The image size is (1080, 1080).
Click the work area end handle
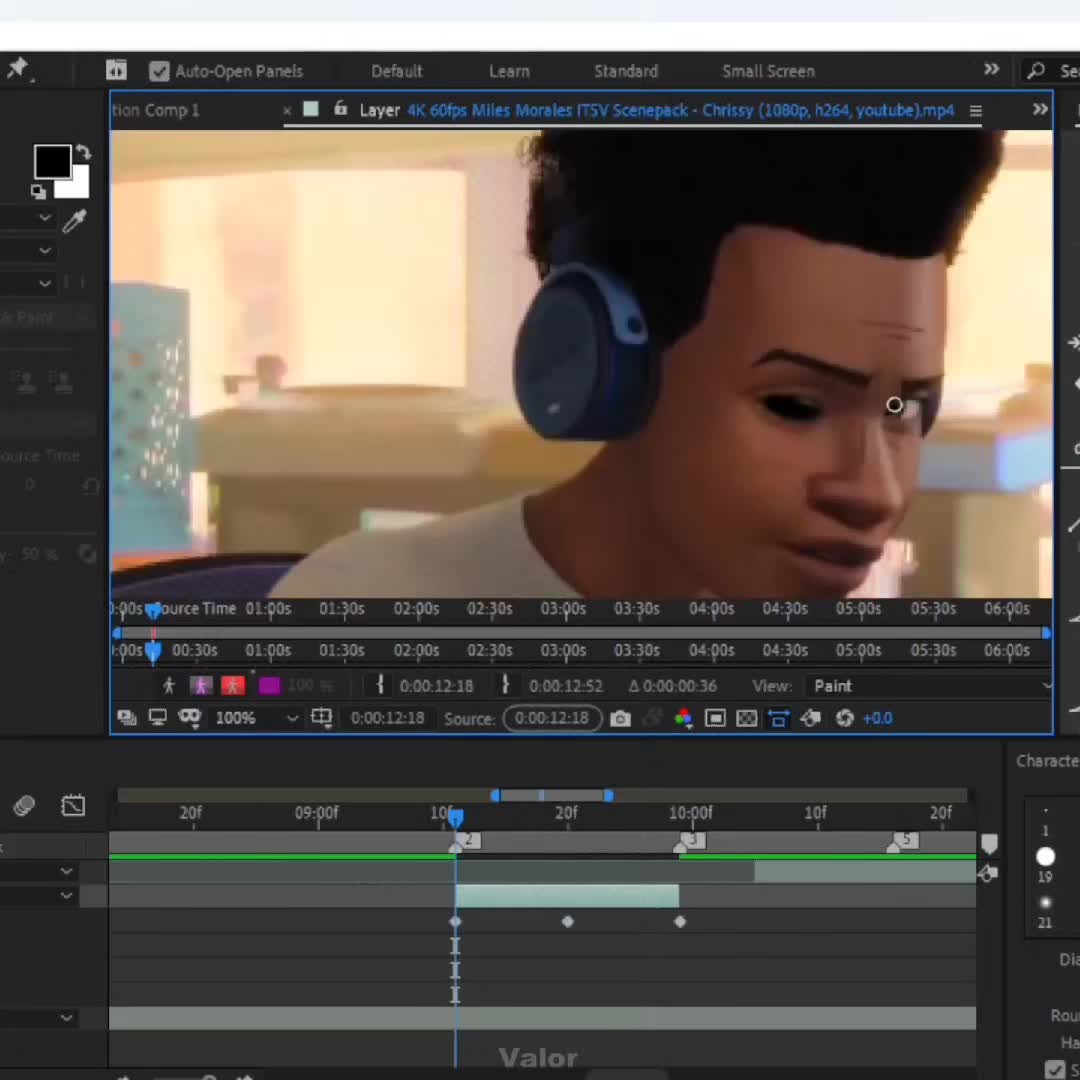pos(608,796)
